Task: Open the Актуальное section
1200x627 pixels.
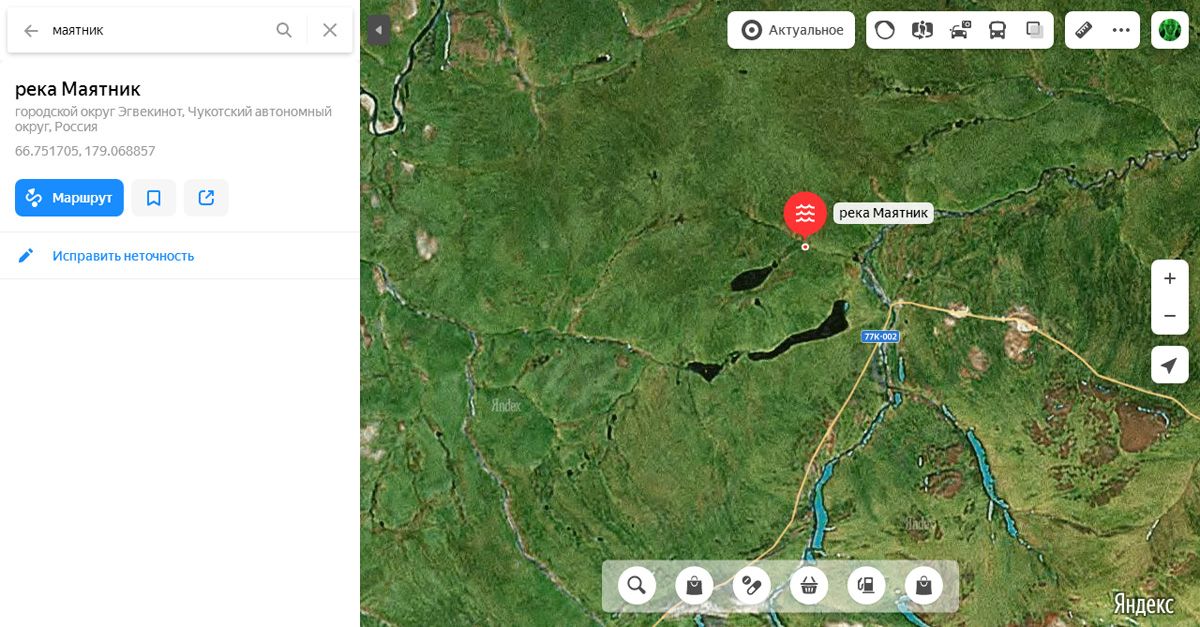Action: [x=791, y=30]
